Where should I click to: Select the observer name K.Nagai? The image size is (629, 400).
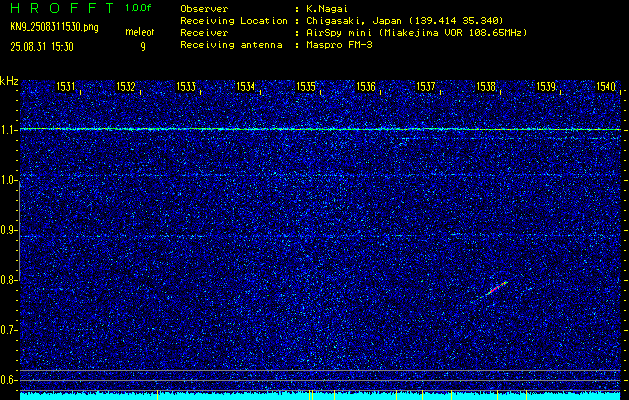(327, 8)
